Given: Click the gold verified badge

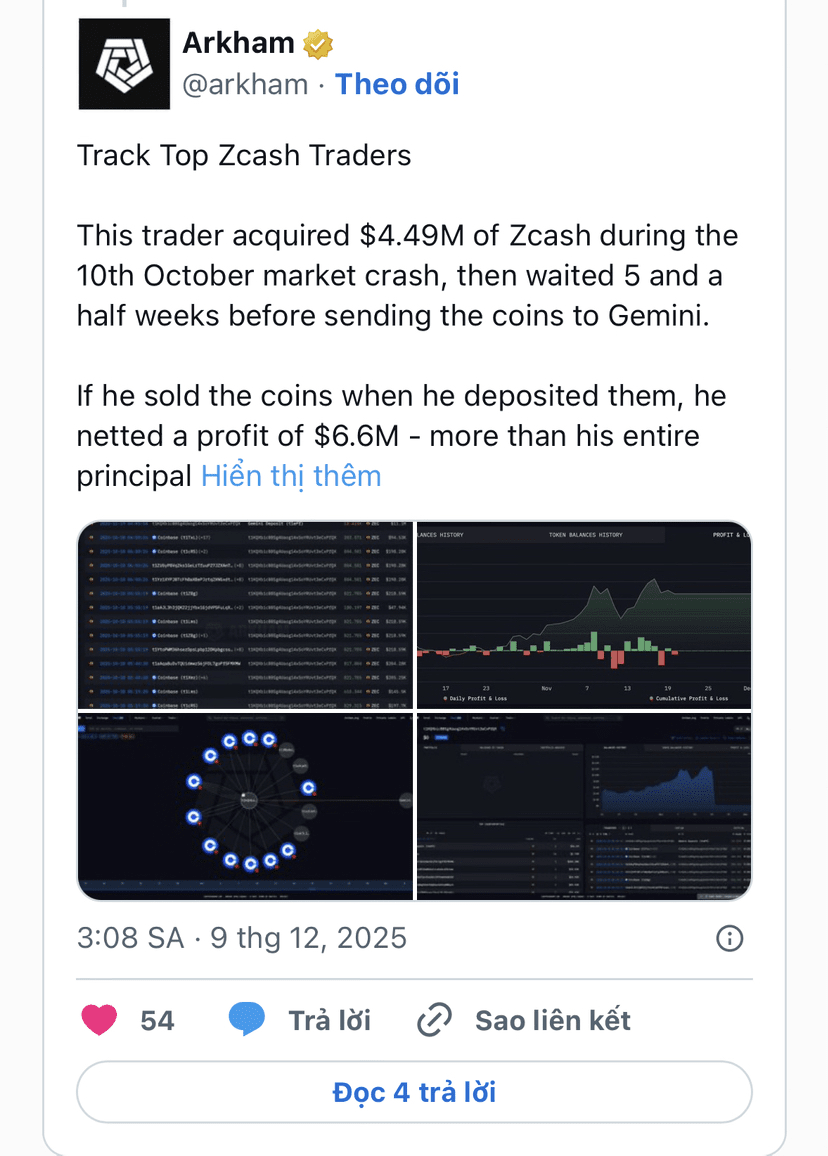Looking at the screenshot, I should 318,44.
